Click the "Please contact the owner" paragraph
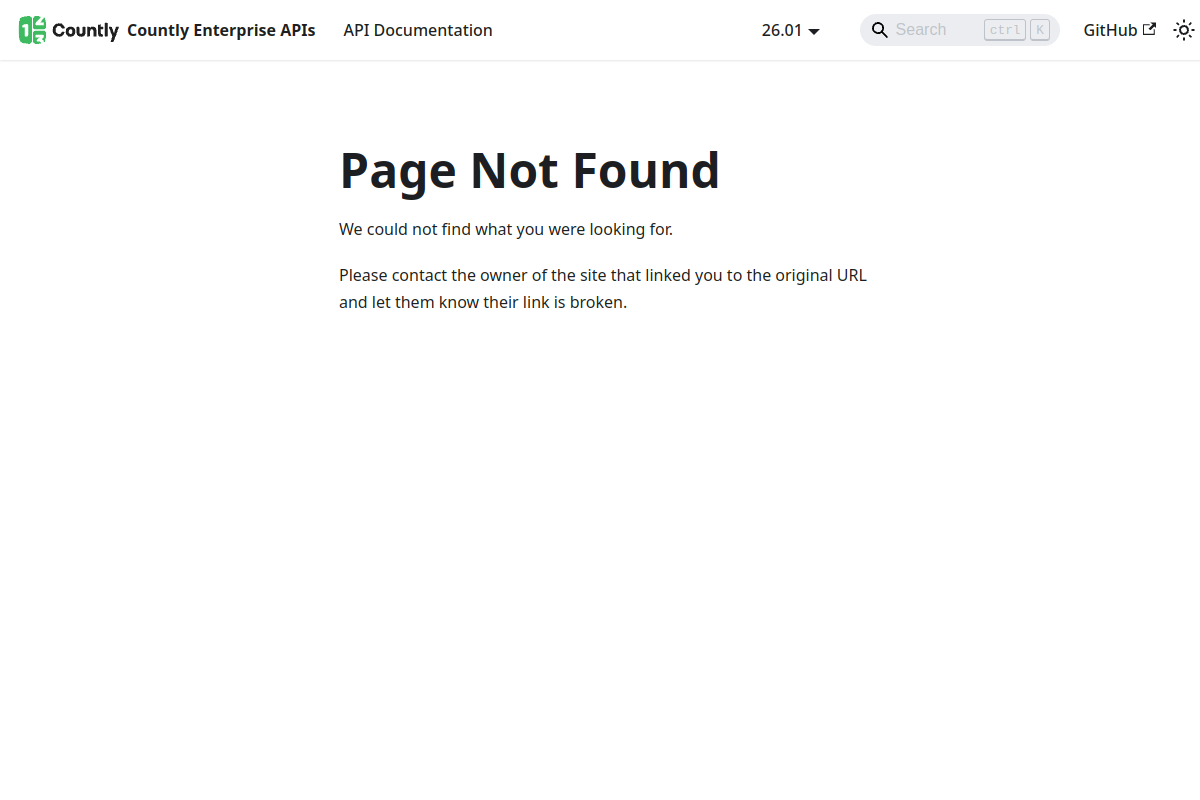This screenshot has height=800, width=1200. click(x=603, y=289)
